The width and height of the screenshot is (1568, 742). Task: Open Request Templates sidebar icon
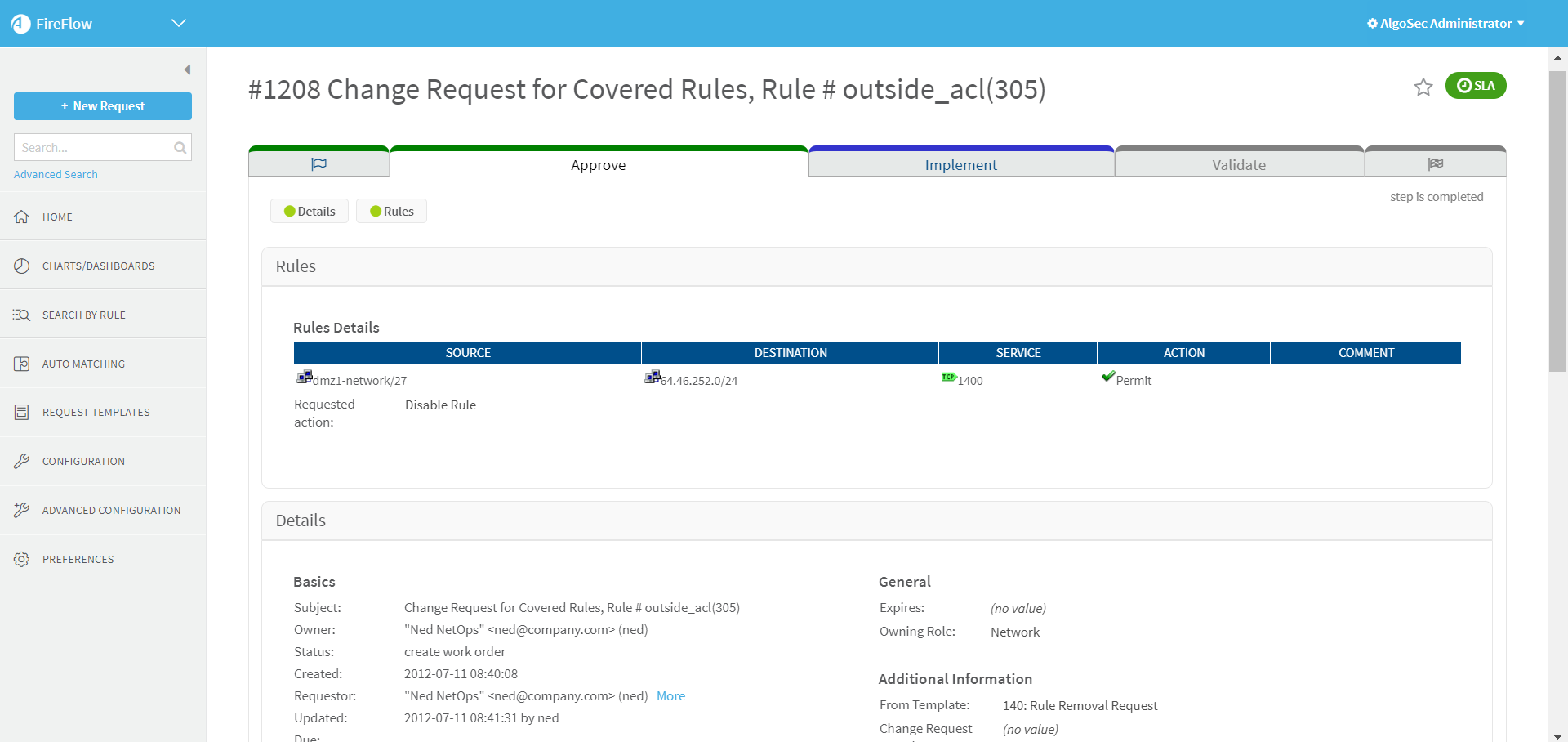pos(22,413)
